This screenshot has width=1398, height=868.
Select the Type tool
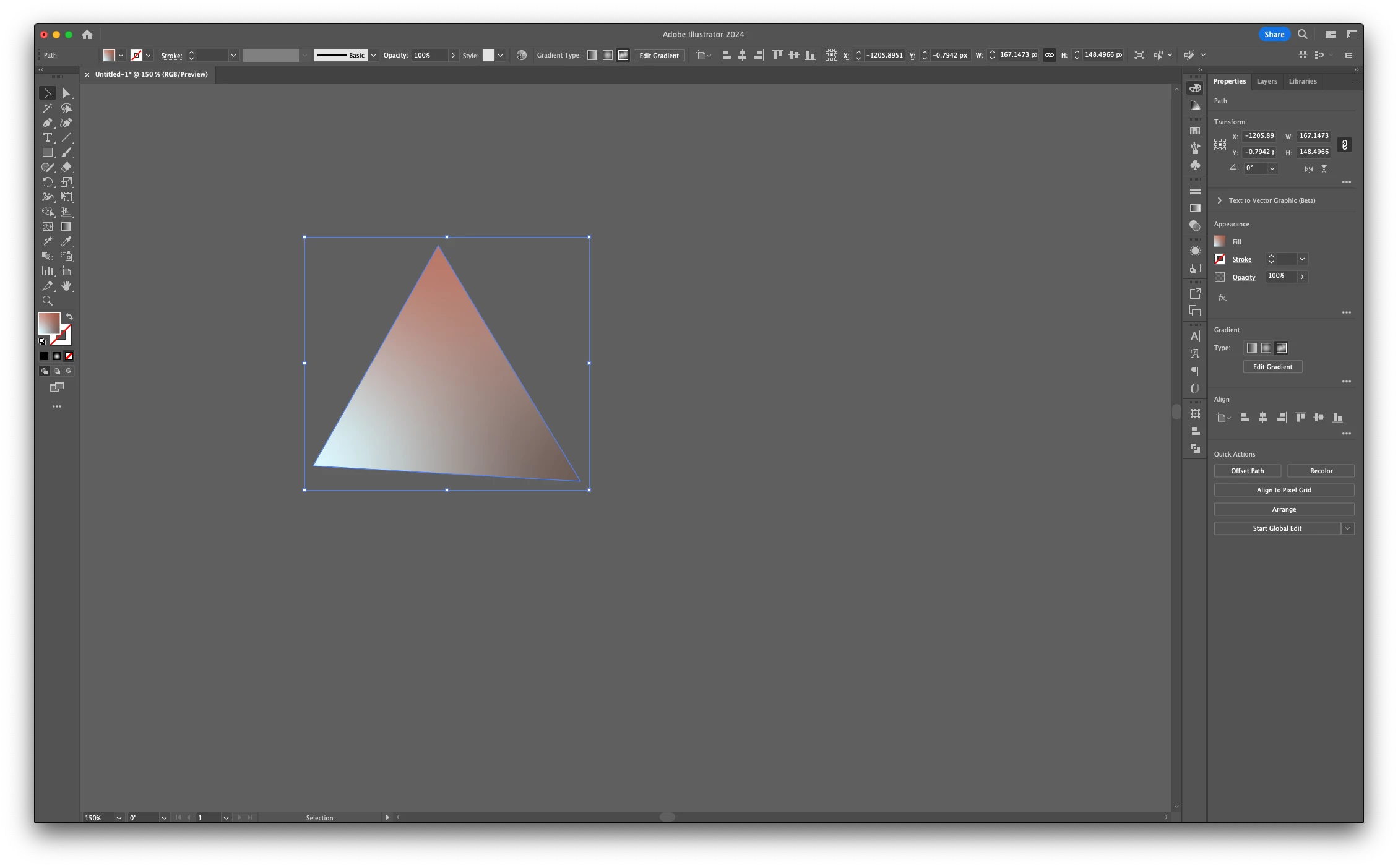47,138
